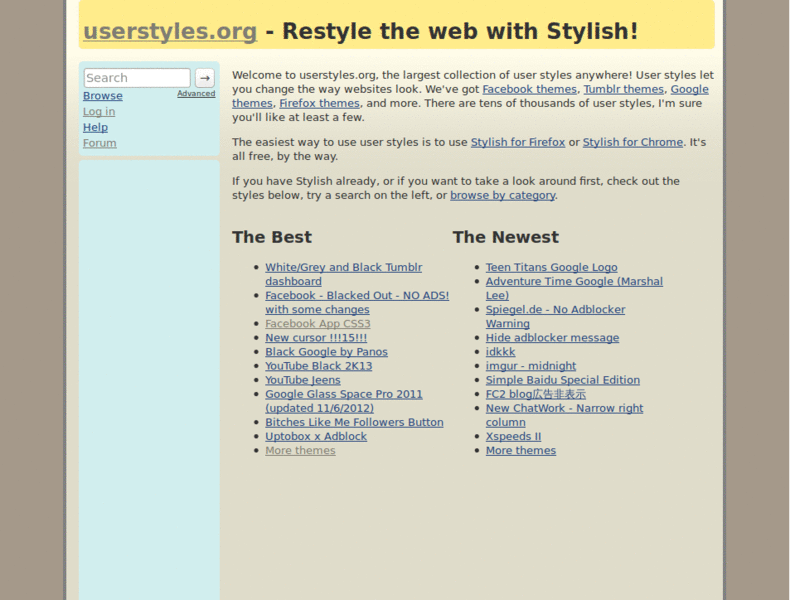
Task: Click More themes under The Best
Action: (301, 451)
